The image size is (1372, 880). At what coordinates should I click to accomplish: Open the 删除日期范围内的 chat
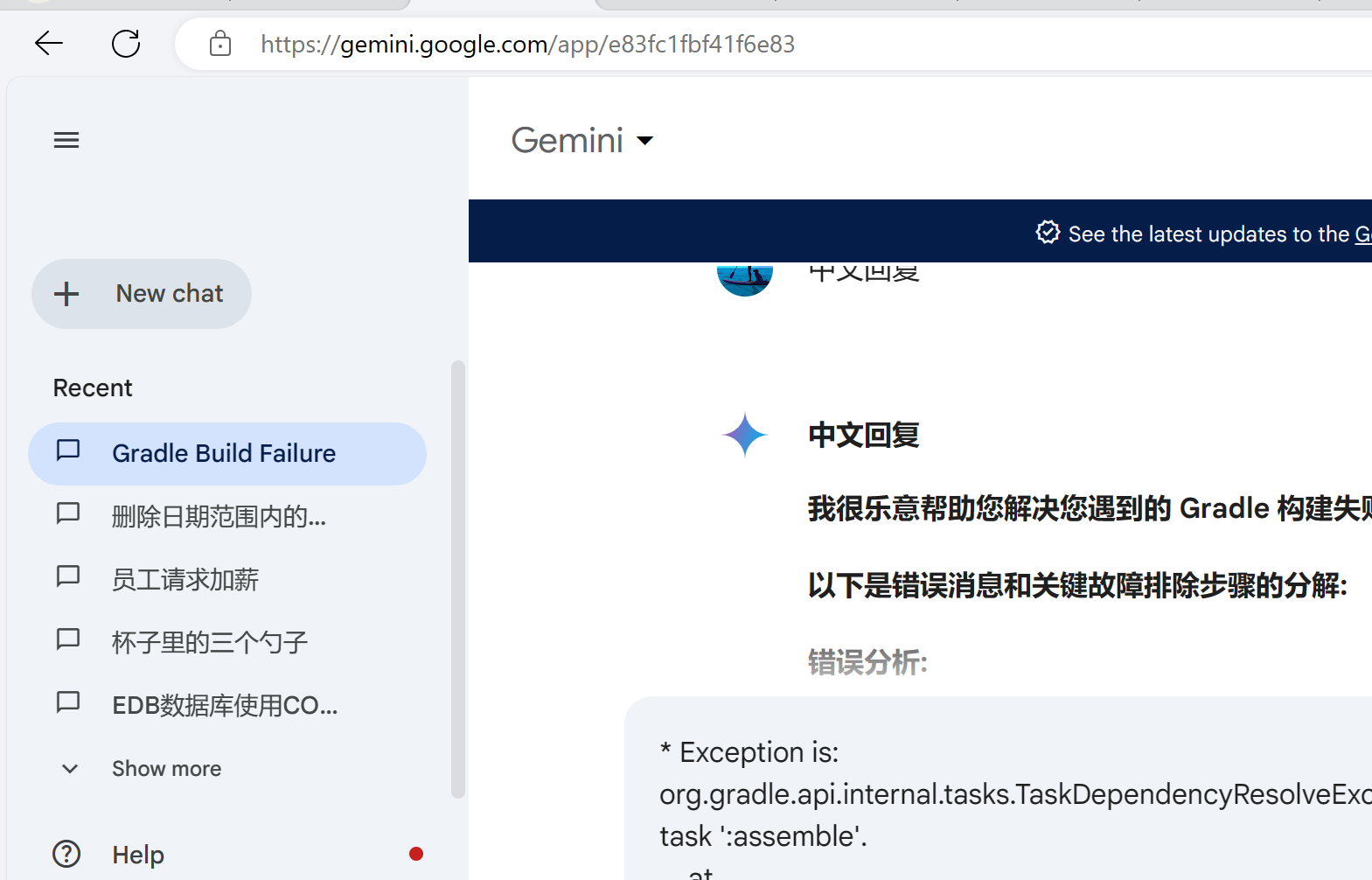pos(227,517)
